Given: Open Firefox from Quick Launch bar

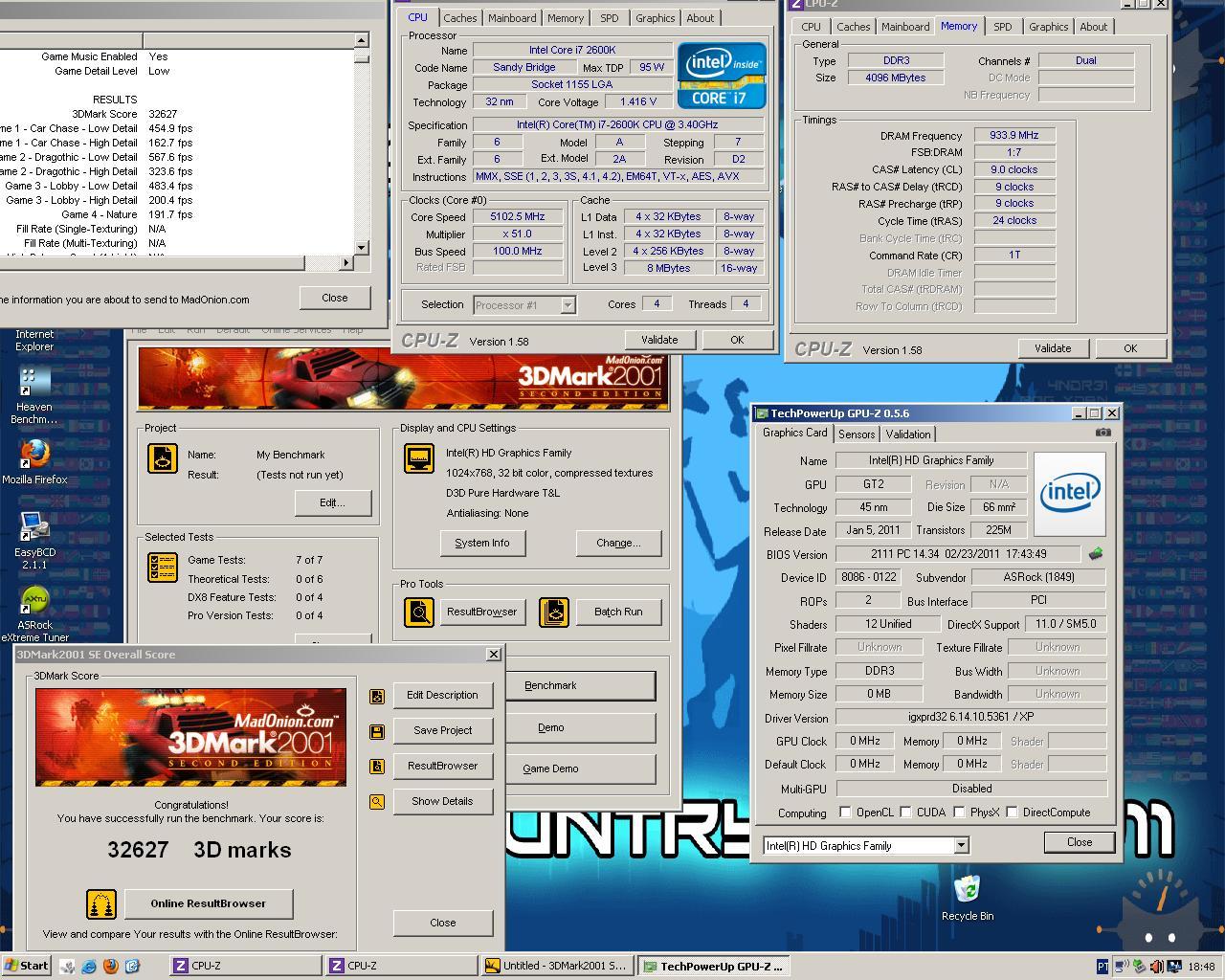Looking at the screenshot, I should coord(110,967).
